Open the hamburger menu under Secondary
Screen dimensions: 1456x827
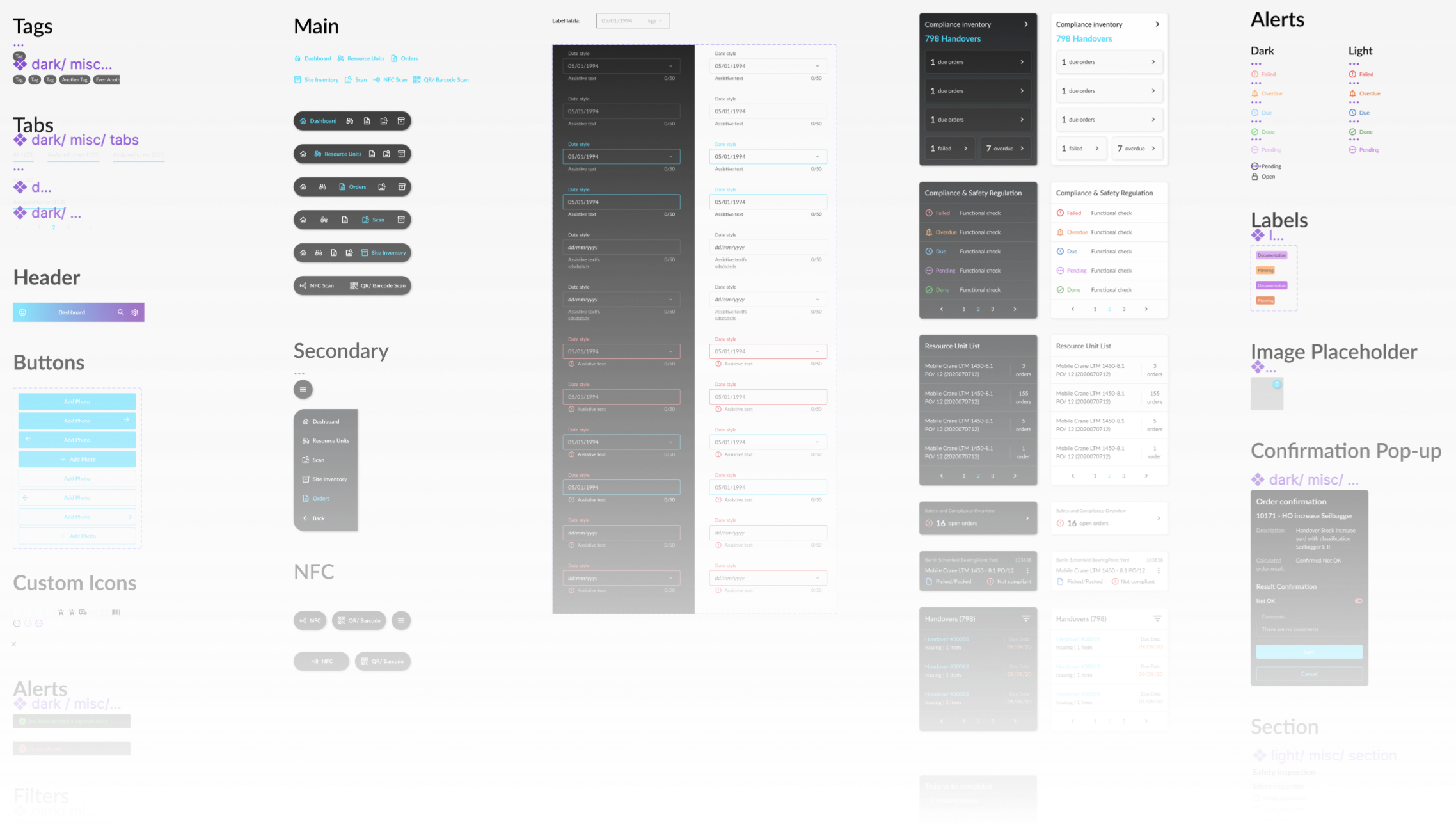303,389
